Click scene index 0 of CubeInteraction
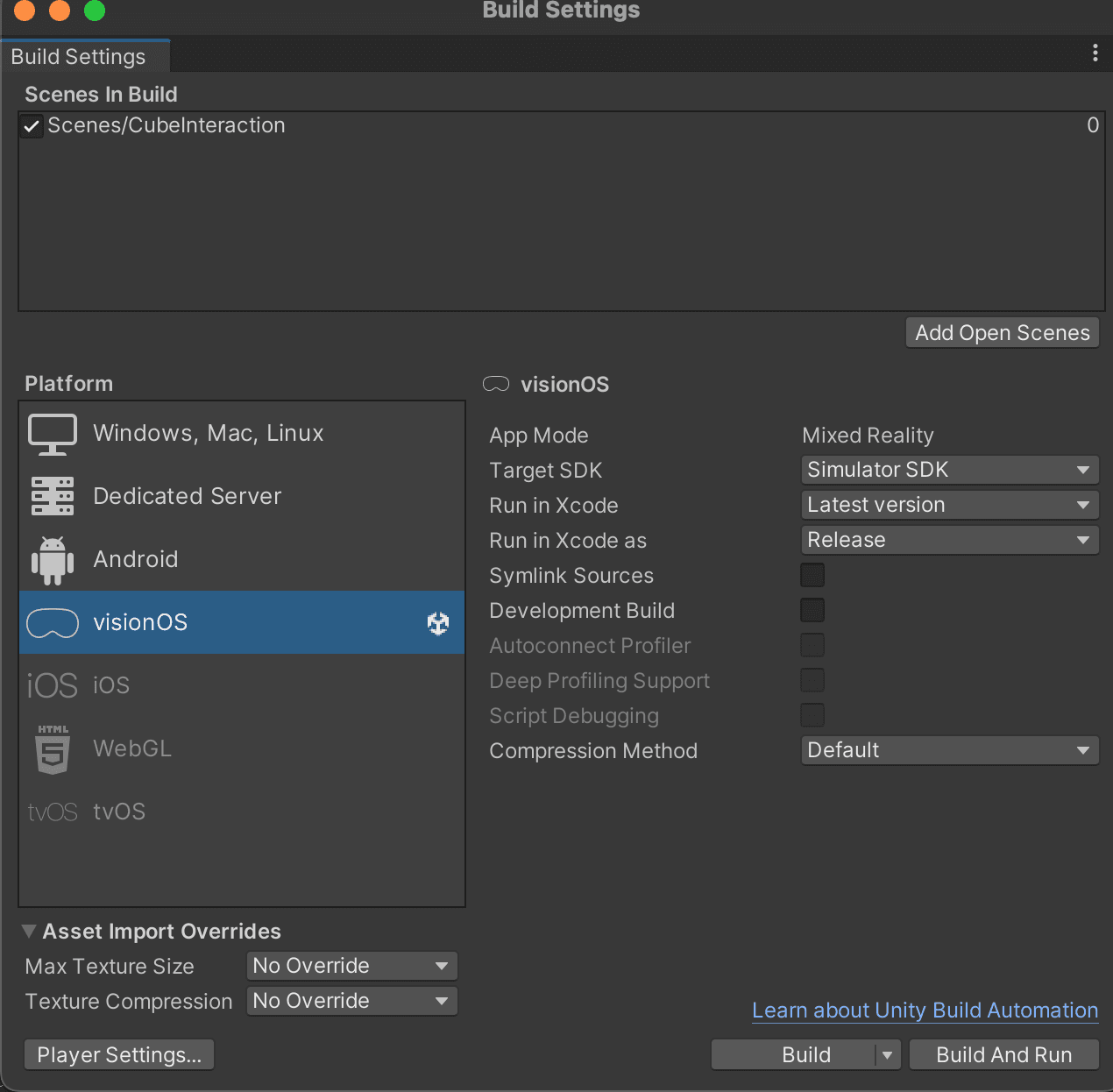 [x=1093, y=125]
